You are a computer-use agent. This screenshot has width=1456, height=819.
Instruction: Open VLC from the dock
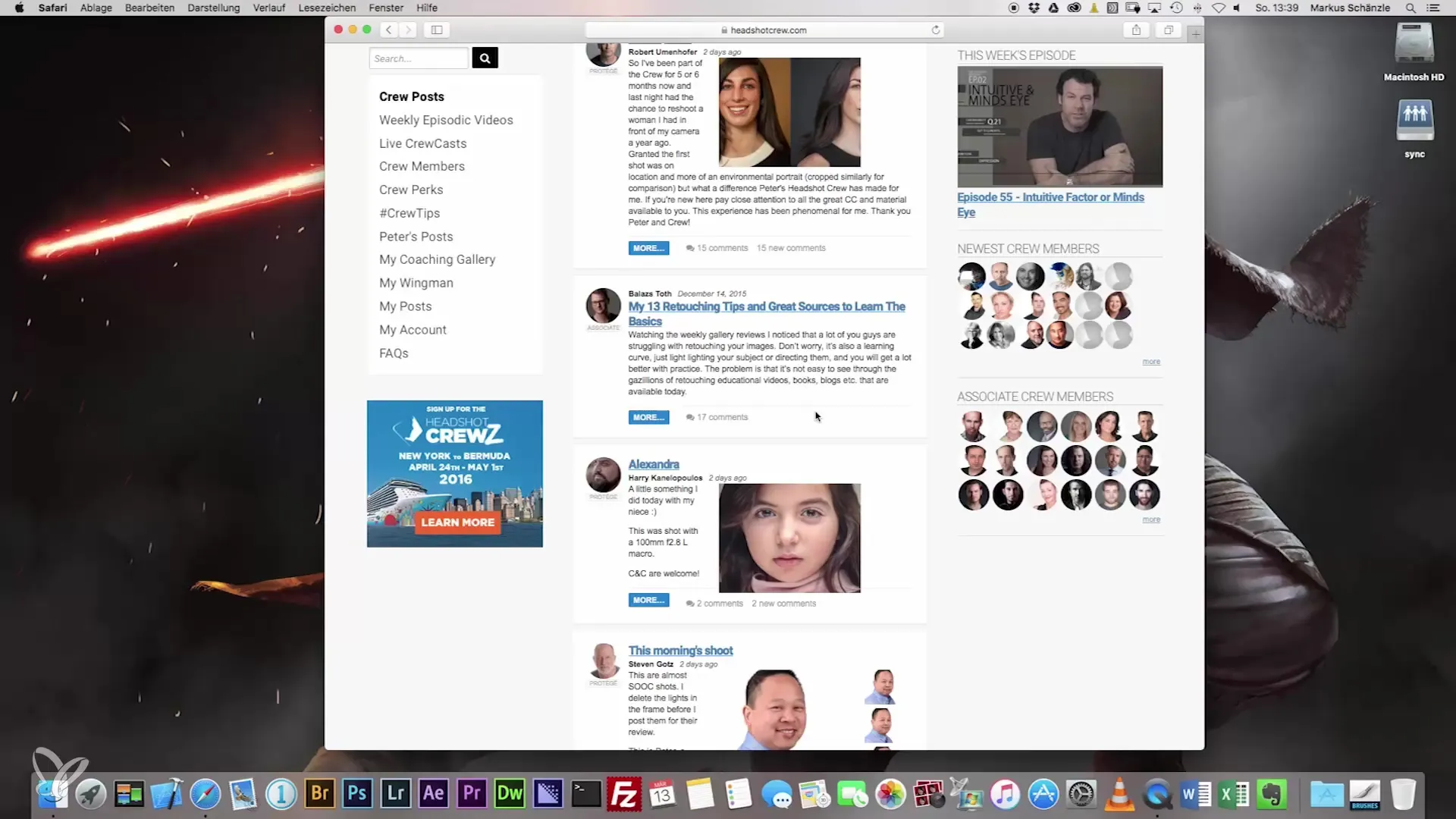coord(1119,794)
